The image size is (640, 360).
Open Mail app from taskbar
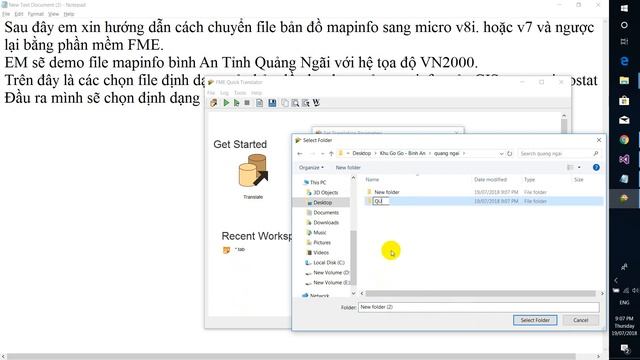pos(624,120)
